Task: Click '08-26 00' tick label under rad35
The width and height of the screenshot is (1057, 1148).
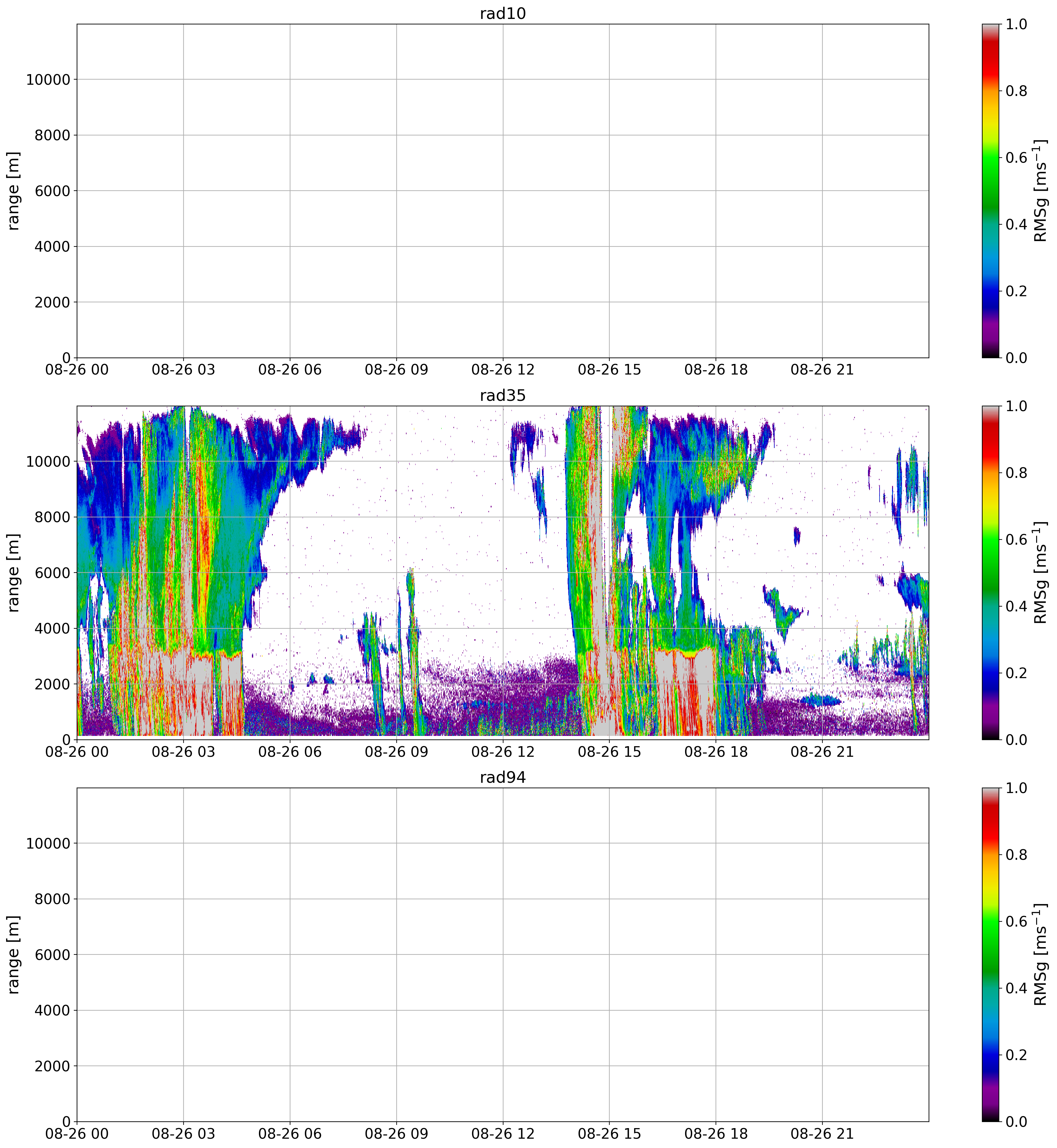Action: click(x=77, y=752)
